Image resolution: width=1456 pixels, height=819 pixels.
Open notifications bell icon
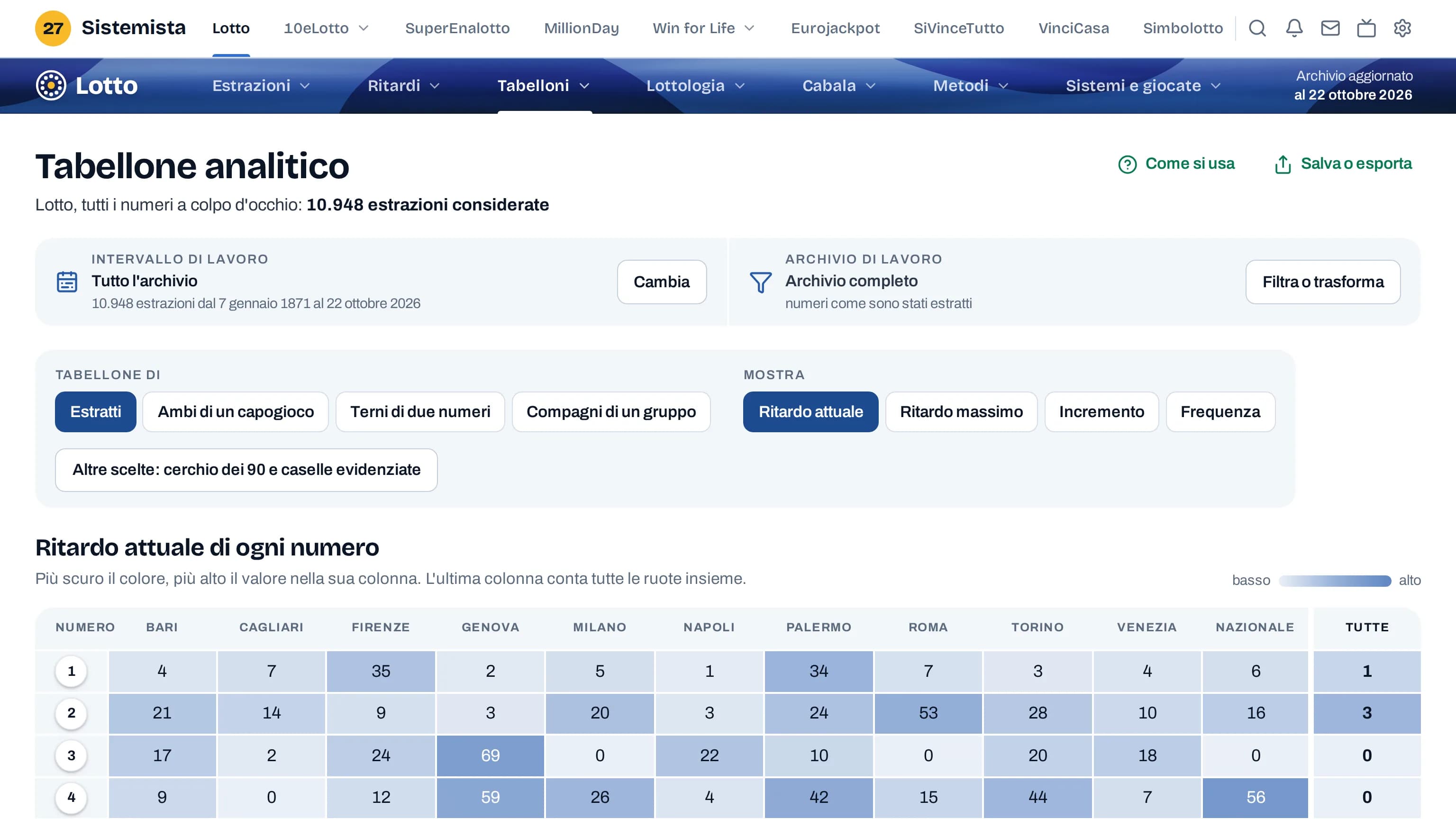[x=1294, y=27]
